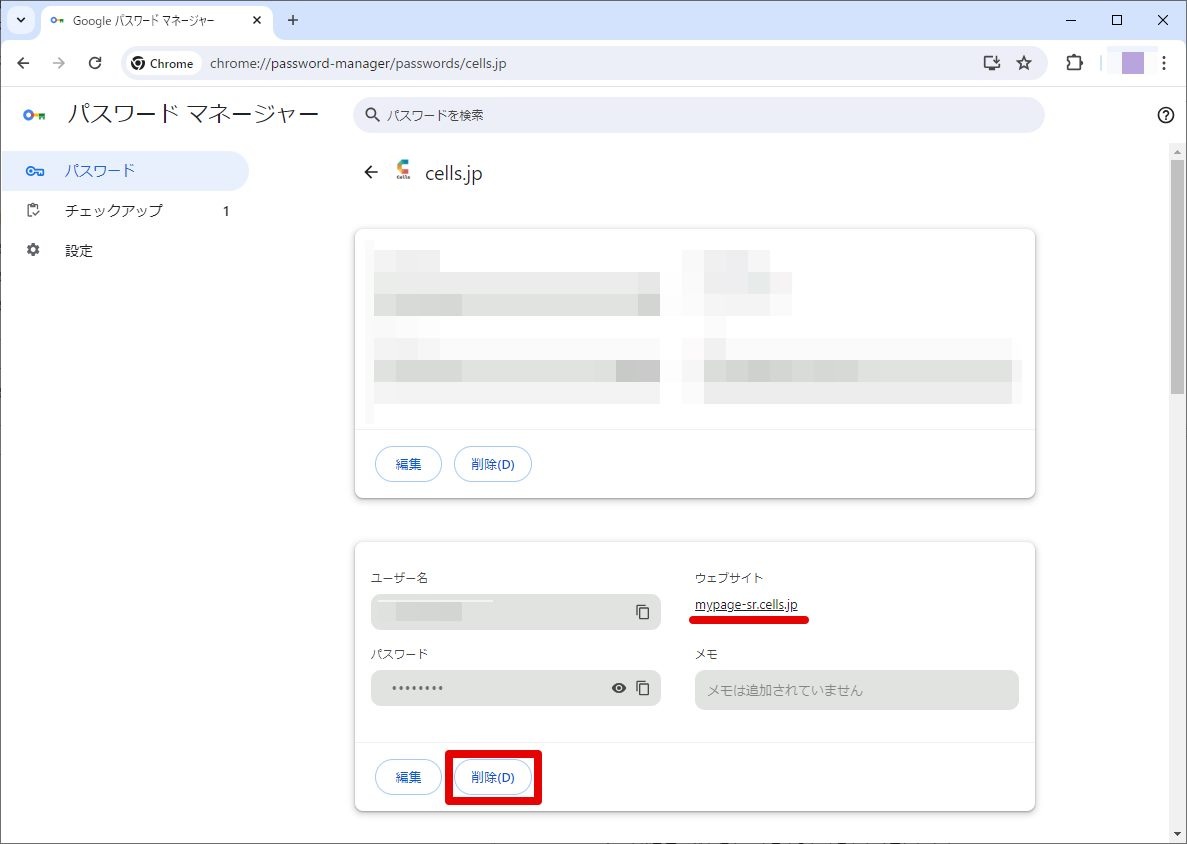Screen dimensions: 1187x844
Task: Reload the page
Action: pyautogui.click(x=95, y=63)
